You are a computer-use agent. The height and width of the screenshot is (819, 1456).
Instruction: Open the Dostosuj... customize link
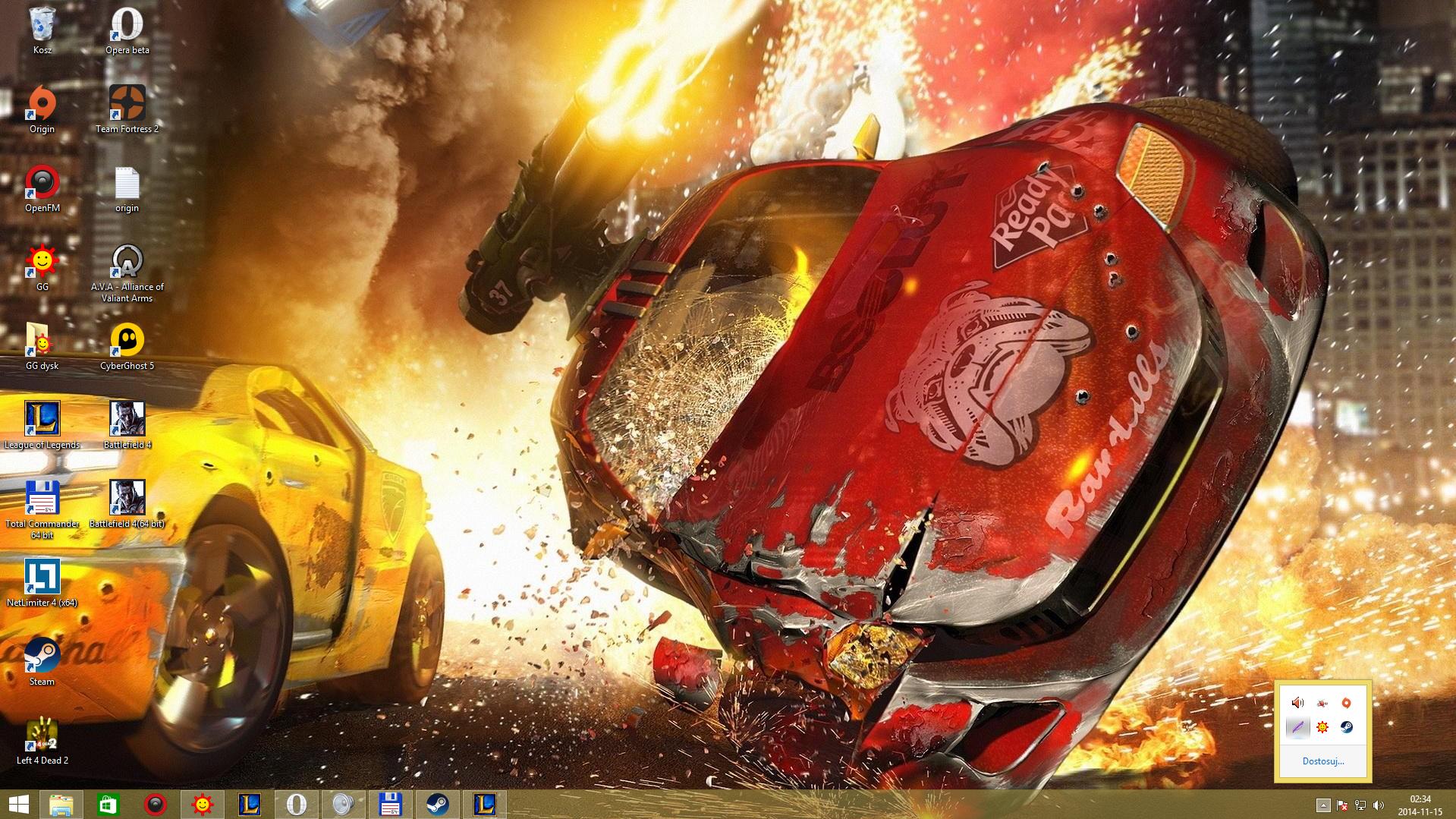pos(1323,761)
